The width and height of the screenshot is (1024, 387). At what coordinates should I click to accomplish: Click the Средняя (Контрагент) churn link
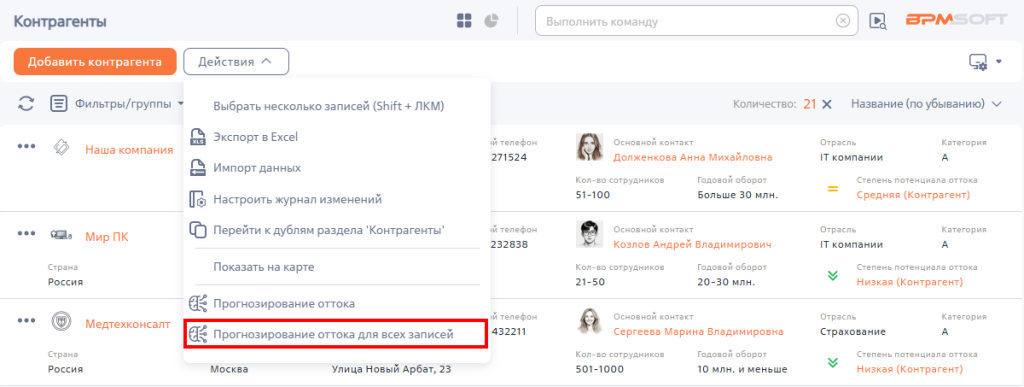pyautogui.click(x=912, y=194)
